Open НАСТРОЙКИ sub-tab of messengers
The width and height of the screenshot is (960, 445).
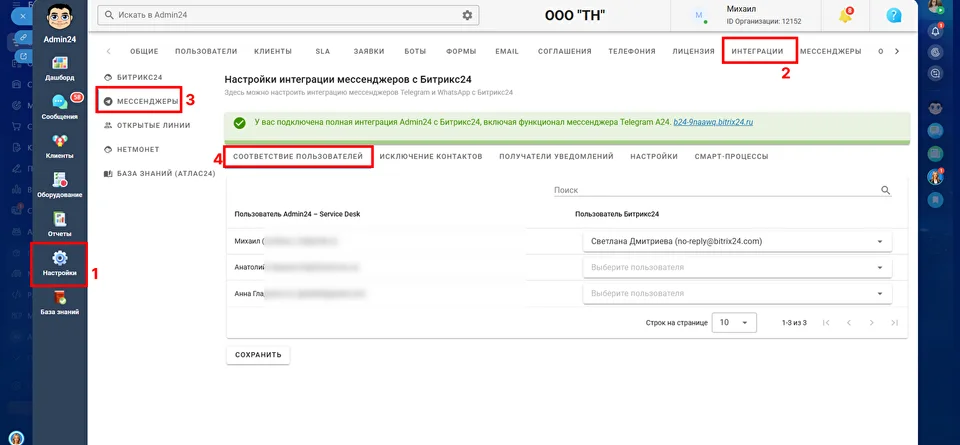[654, 157]
